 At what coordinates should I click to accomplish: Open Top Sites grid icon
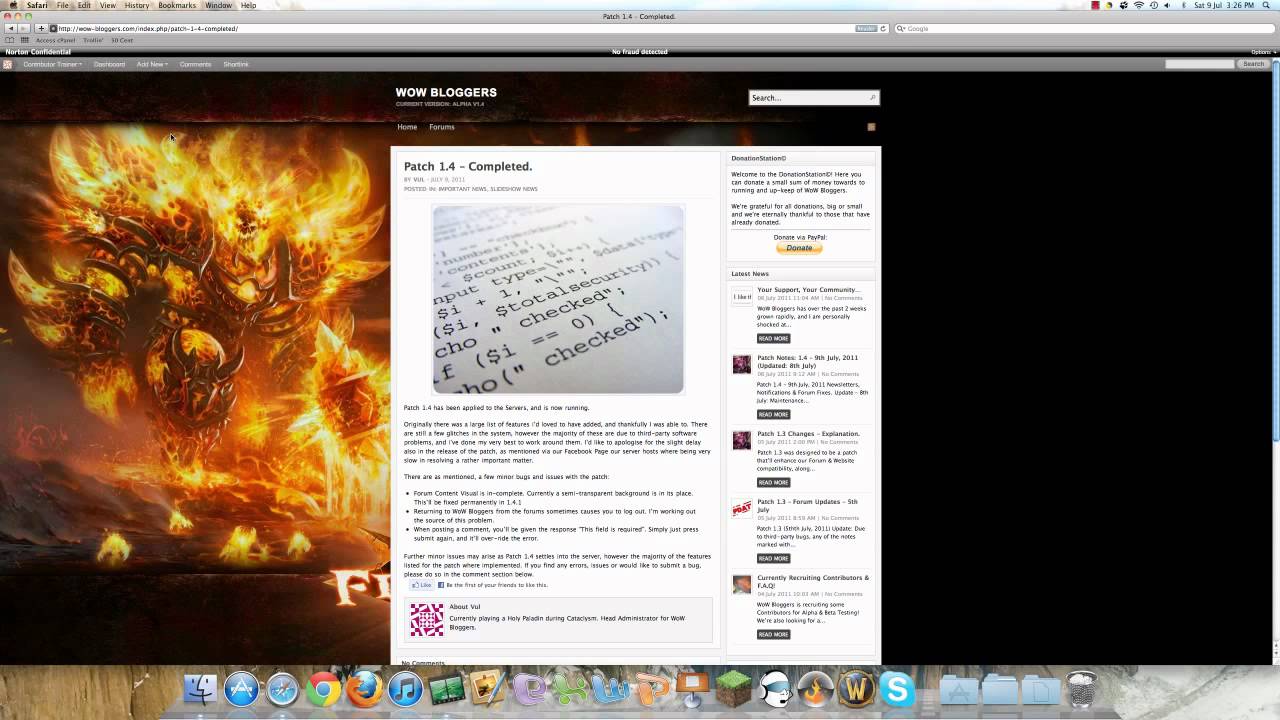tap(25, 40)
